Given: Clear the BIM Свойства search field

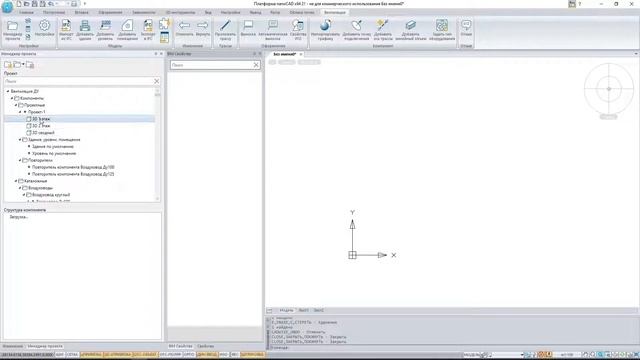Looking at the screenshot, I should point(256,65).
